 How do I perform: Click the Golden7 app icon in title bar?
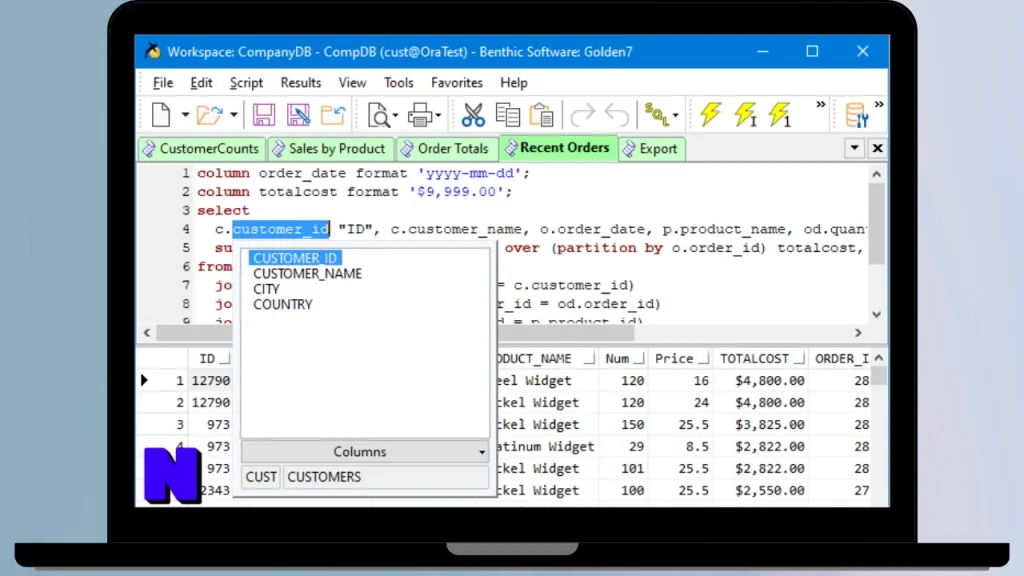coord(153,51)
